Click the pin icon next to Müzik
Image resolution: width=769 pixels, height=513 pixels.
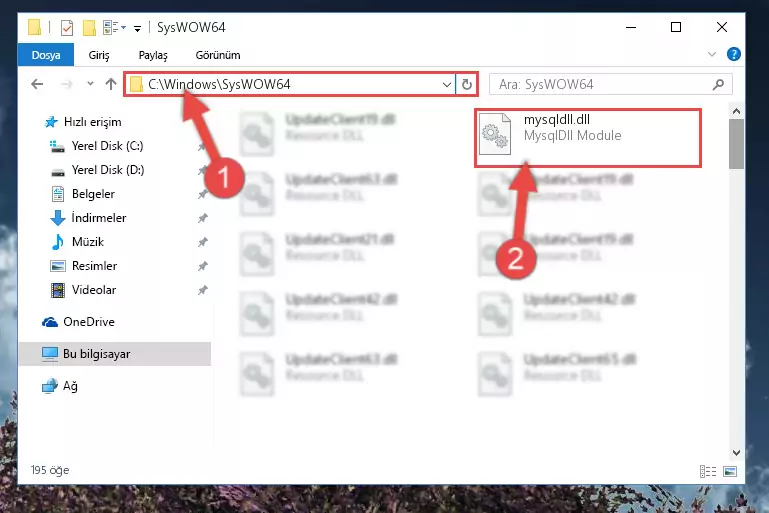(203, 242)
